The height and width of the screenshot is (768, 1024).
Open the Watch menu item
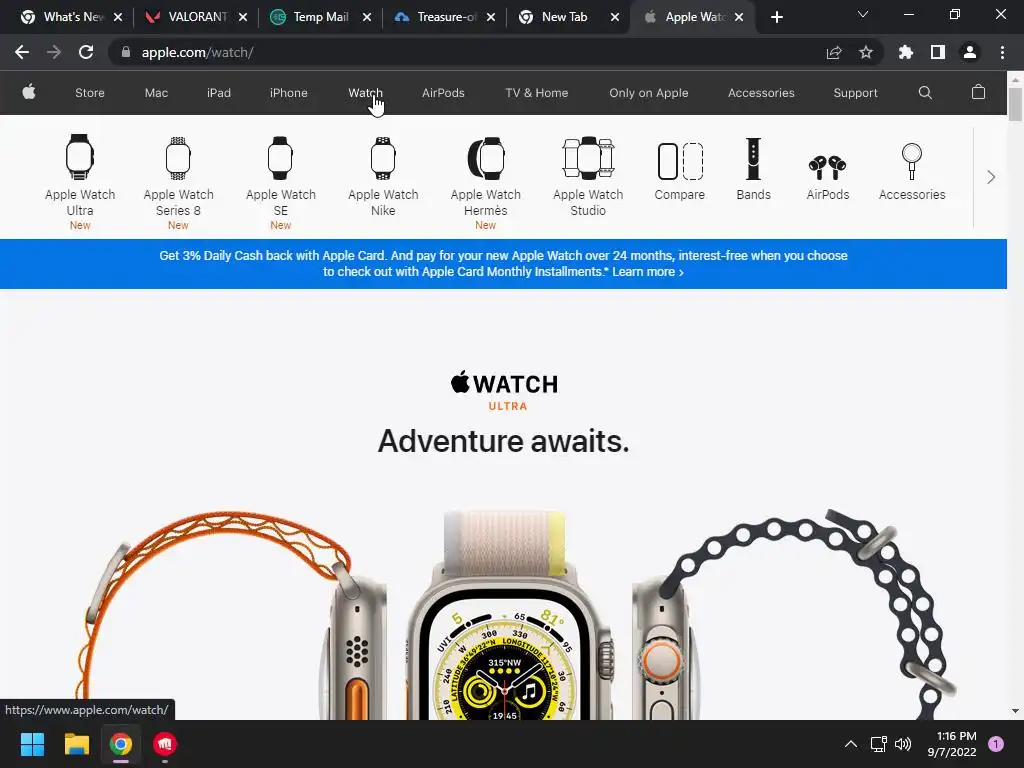click(x=365, y=93)
